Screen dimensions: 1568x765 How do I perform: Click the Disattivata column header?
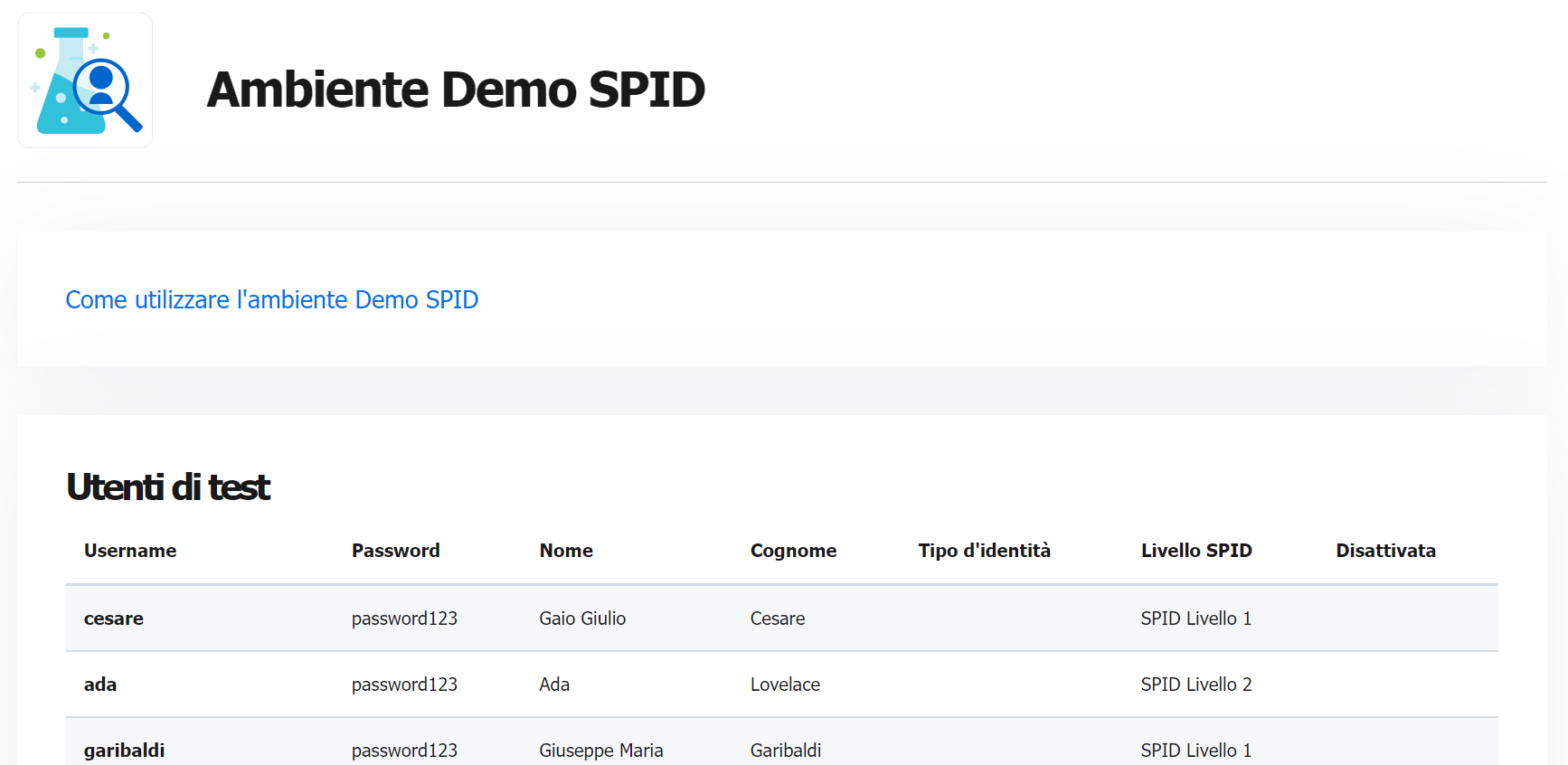(x=1385, y=551)
